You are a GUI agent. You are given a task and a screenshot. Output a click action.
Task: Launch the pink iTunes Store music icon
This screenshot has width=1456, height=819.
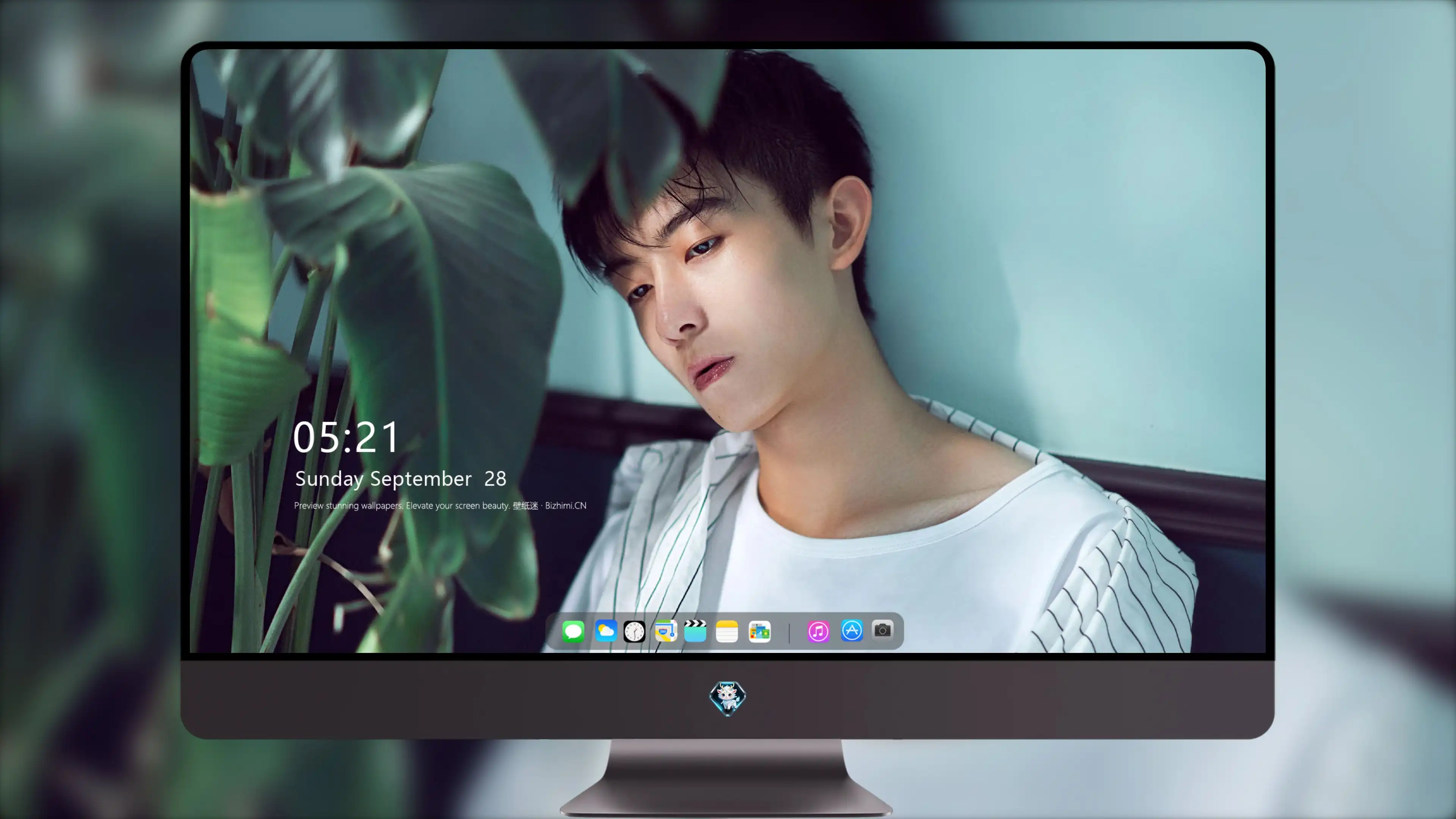tap(819, 631)
